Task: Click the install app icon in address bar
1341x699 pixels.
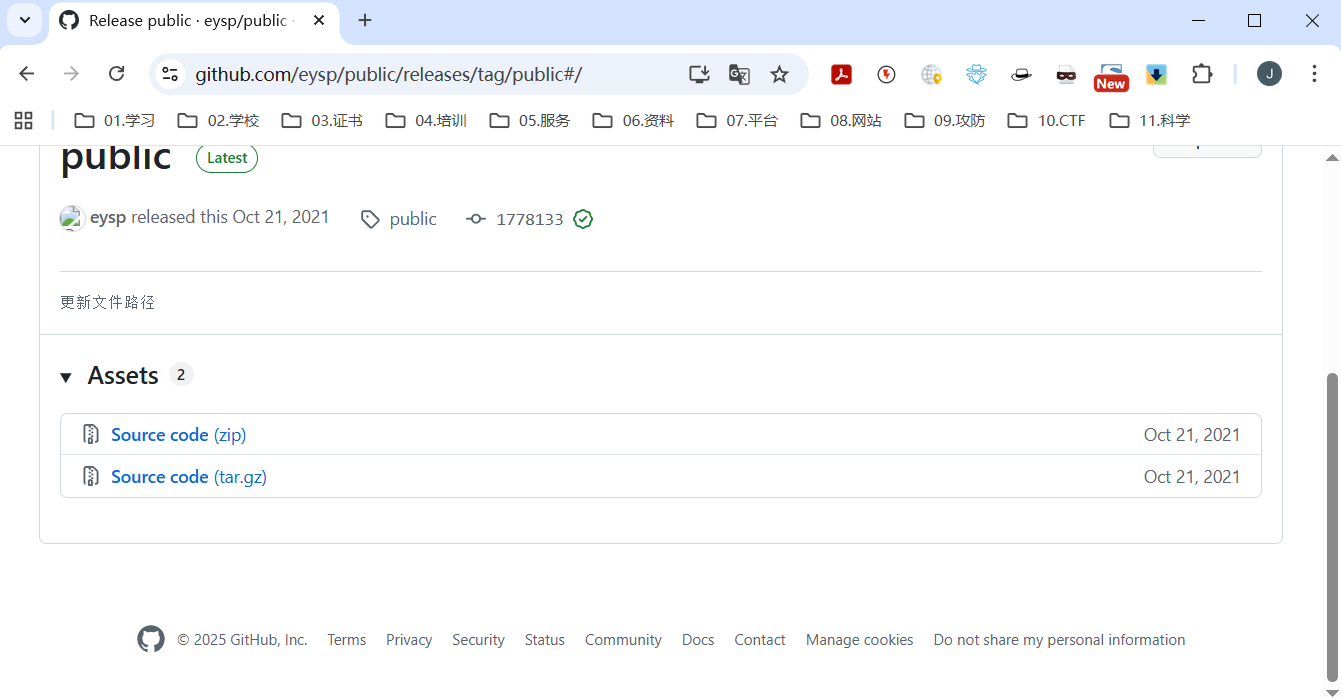Action: pos(699,74)
